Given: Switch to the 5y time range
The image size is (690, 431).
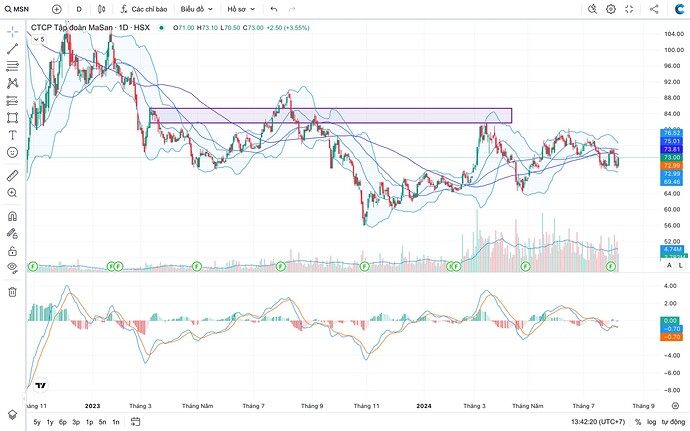Looking at the screenshot, I should (37, 422).
